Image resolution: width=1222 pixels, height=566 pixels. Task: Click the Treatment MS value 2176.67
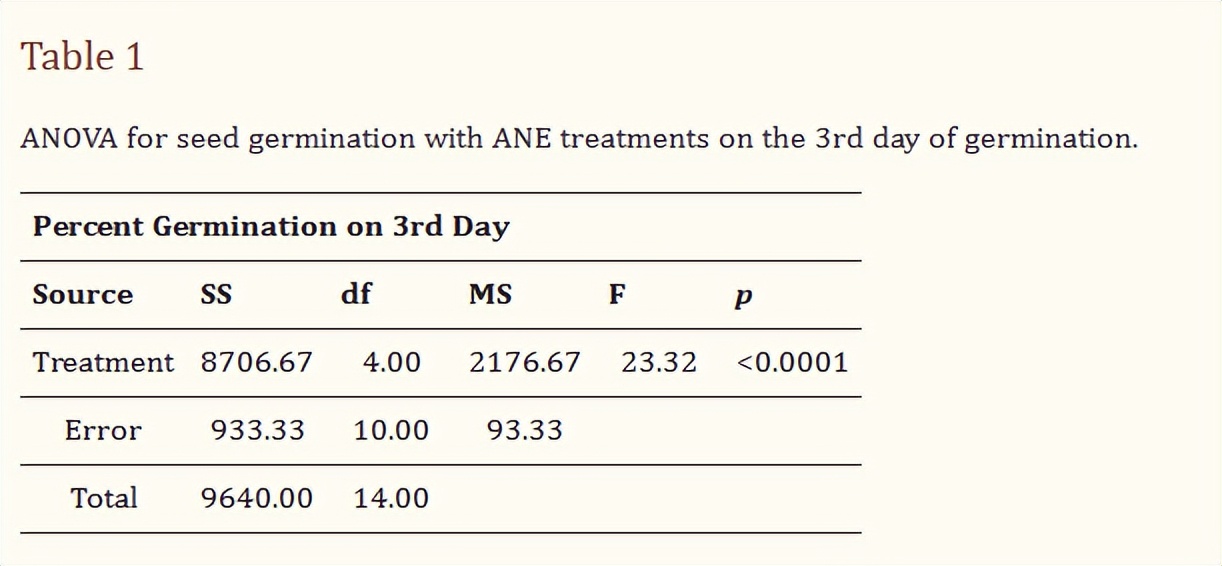(x=524, y=362)
